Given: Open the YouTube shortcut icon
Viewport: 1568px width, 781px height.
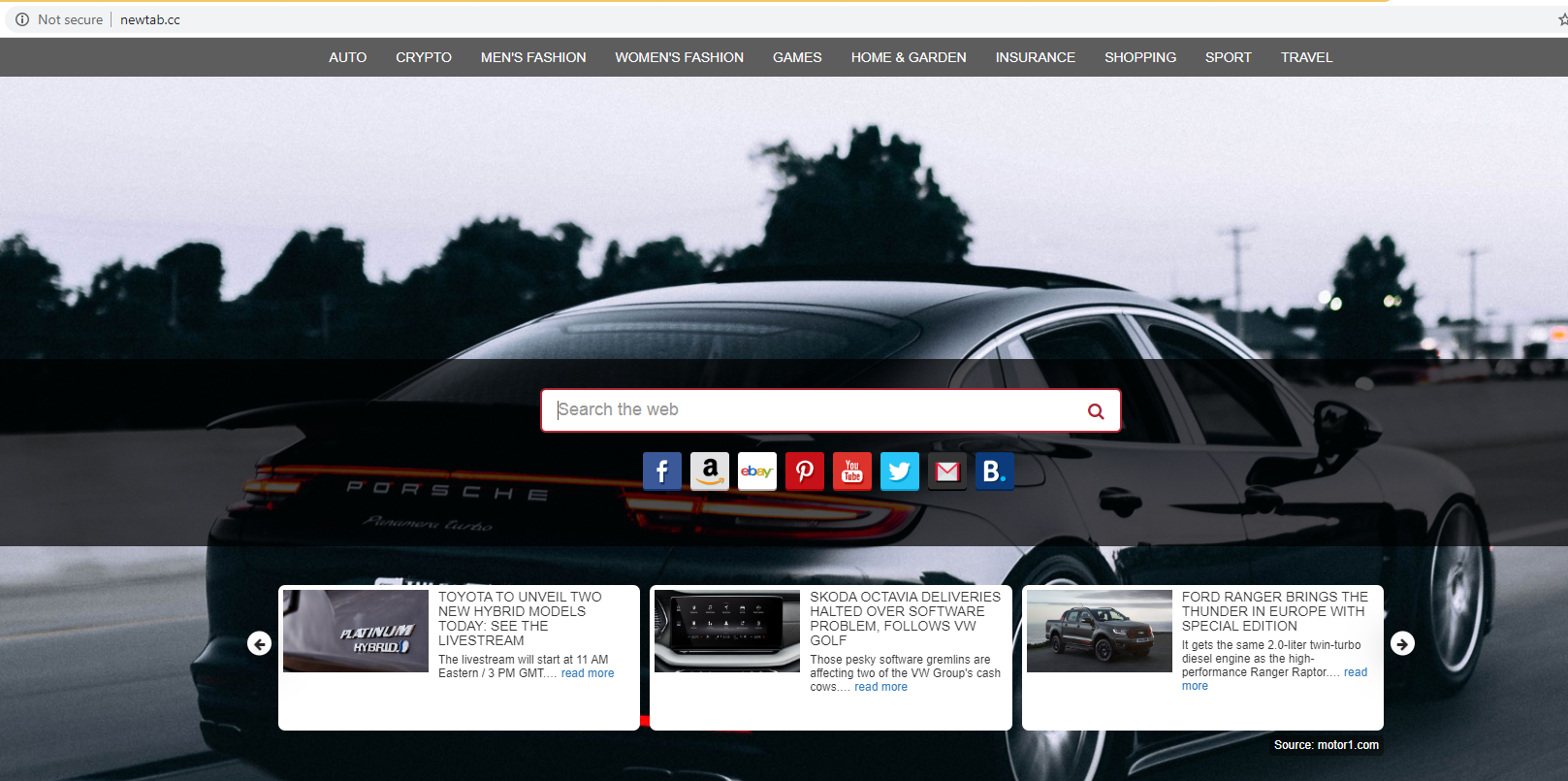Looking at the screenshot, I should point(851,472).
